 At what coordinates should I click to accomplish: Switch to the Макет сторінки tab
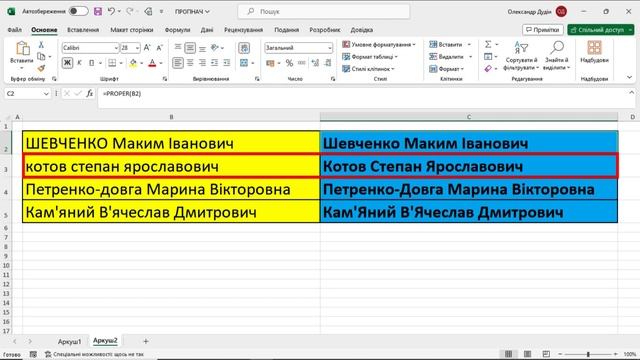coord(131,30)
